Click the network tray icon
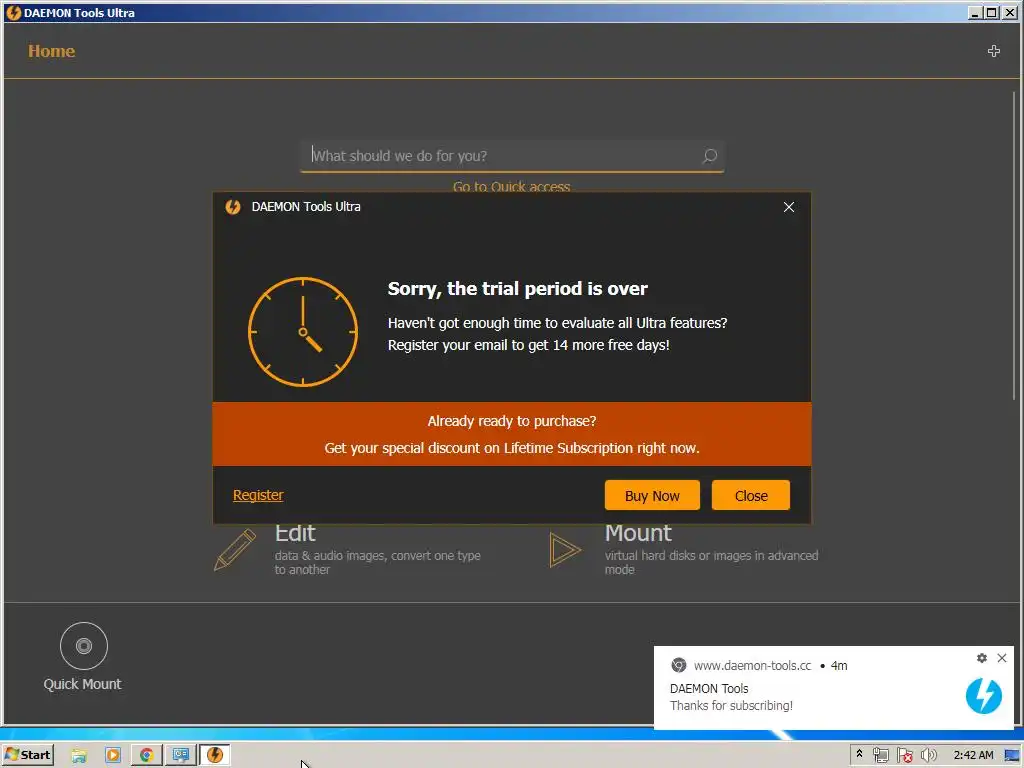1024x768 pixels. pyautogui.click(x=880, y=756)
